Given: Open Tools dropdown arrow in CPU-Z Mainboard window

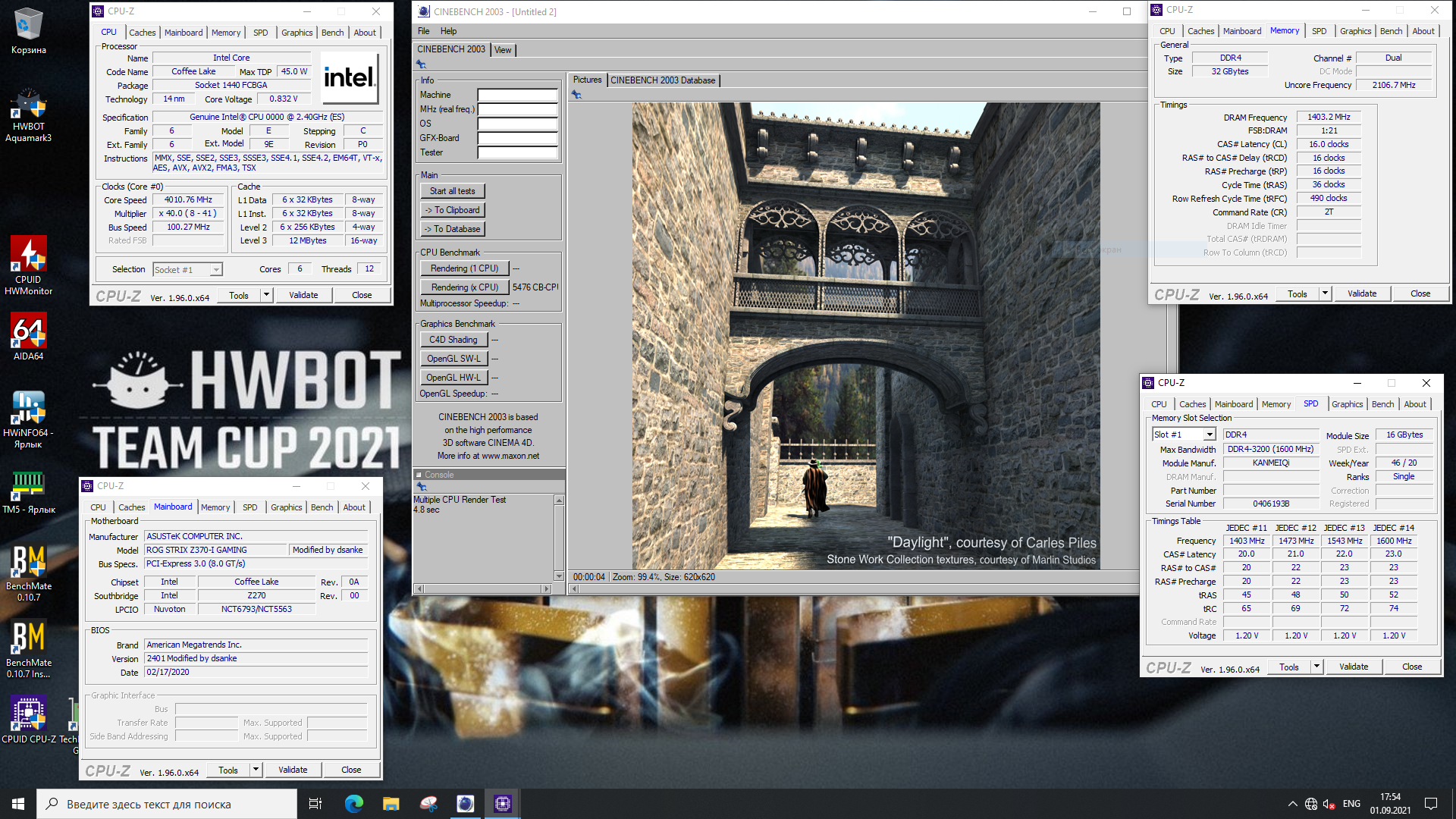Looking at the screenshot, I should (x=256, y=770).
